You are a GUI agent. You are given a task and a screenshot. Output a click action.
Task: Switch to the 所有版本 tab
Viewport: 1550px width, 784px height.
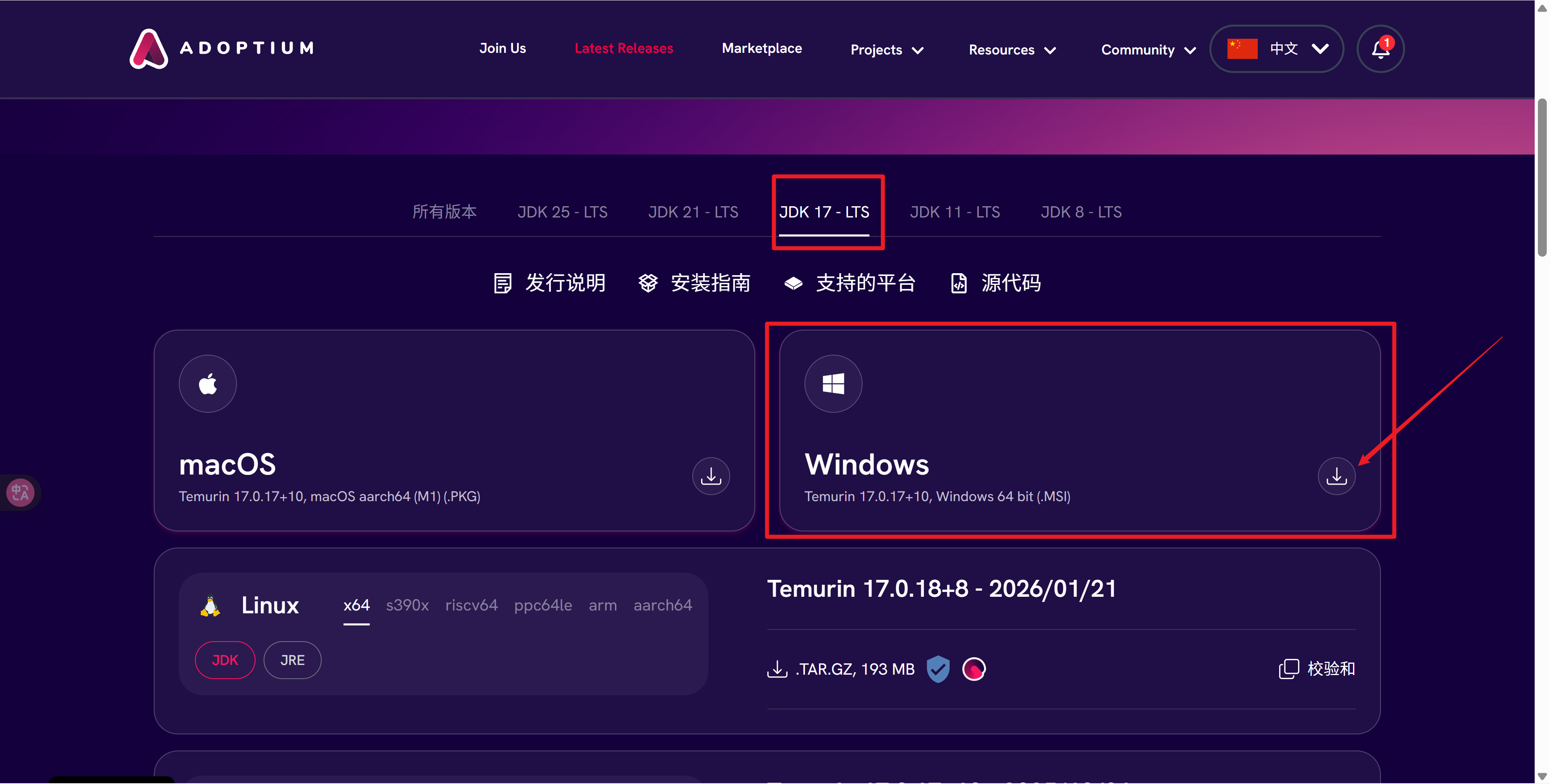(444, 212)
